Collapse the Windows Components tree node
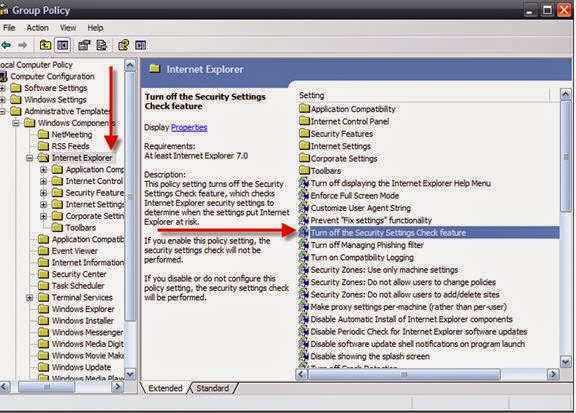The height and width of the screenshot is (413, 576). point(16,123)
